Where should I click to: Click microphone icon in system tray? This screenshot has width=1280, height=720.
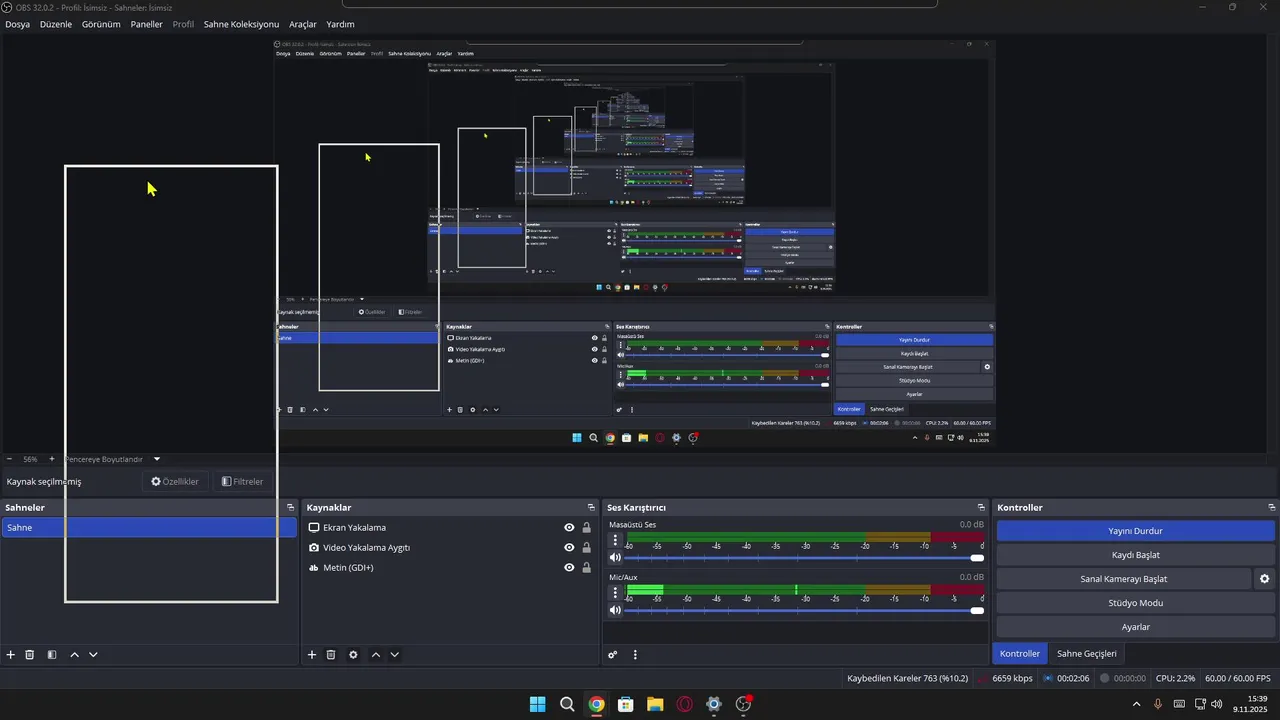pyautogui.click(x=1158, y=704)
